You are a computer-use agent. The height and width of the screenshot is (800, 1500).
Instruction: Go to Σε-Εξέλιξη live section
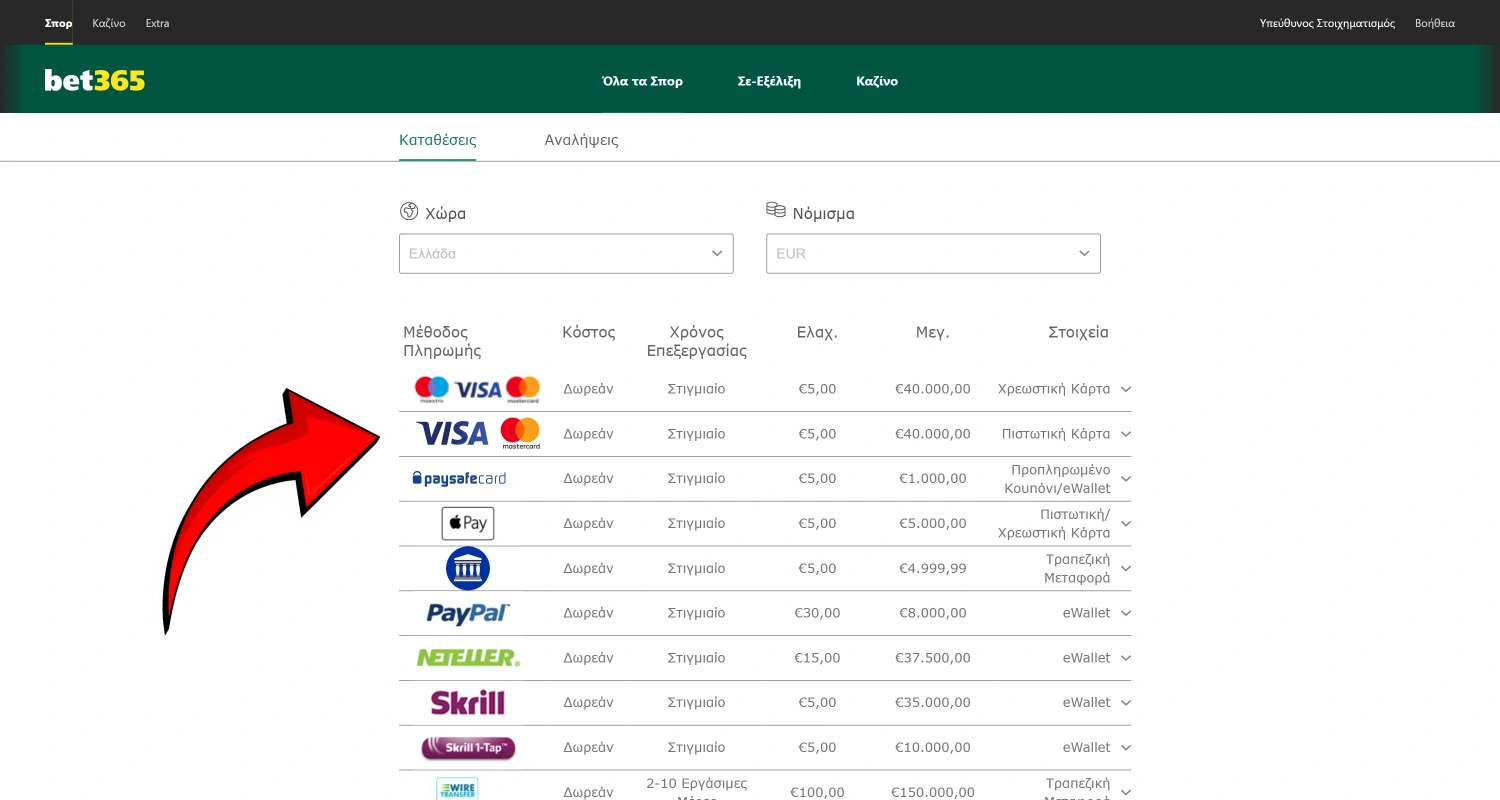click(769, 81)
